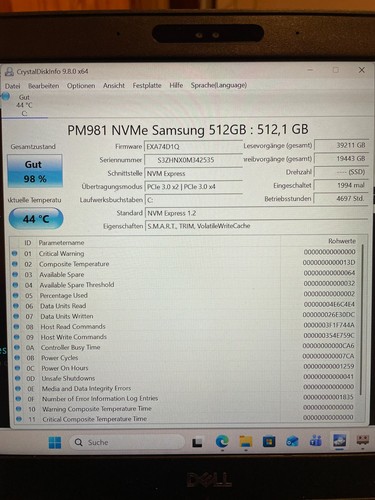
Task: Click raw value 0000000001835
Action: click(328, 397)
